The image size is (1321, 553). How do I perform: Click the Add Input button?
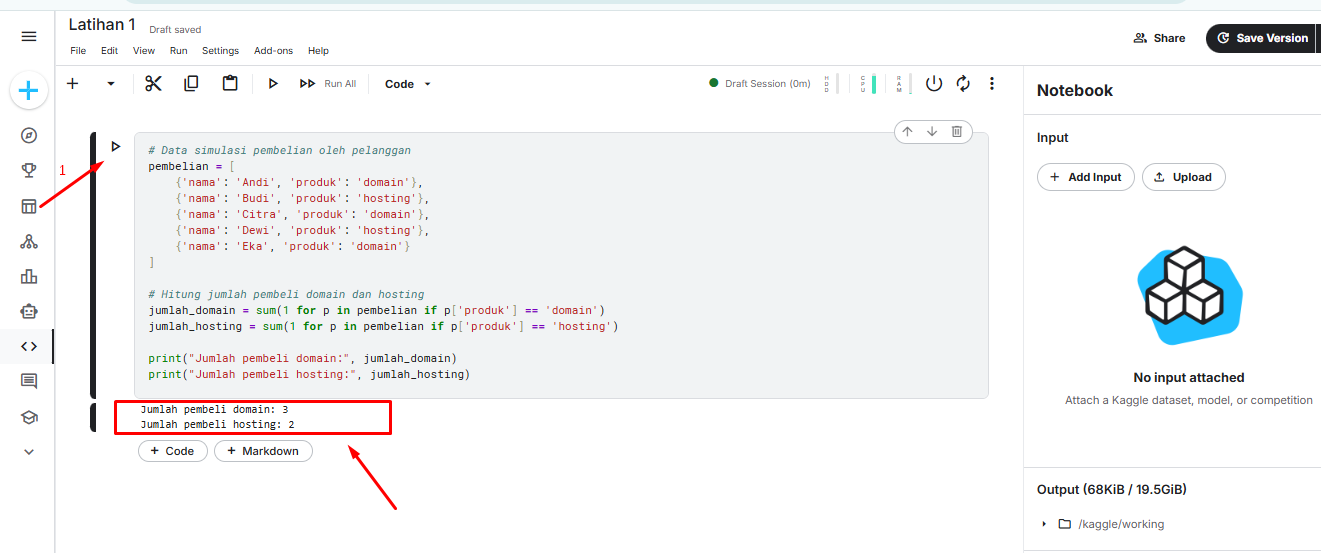[1086, 177]
